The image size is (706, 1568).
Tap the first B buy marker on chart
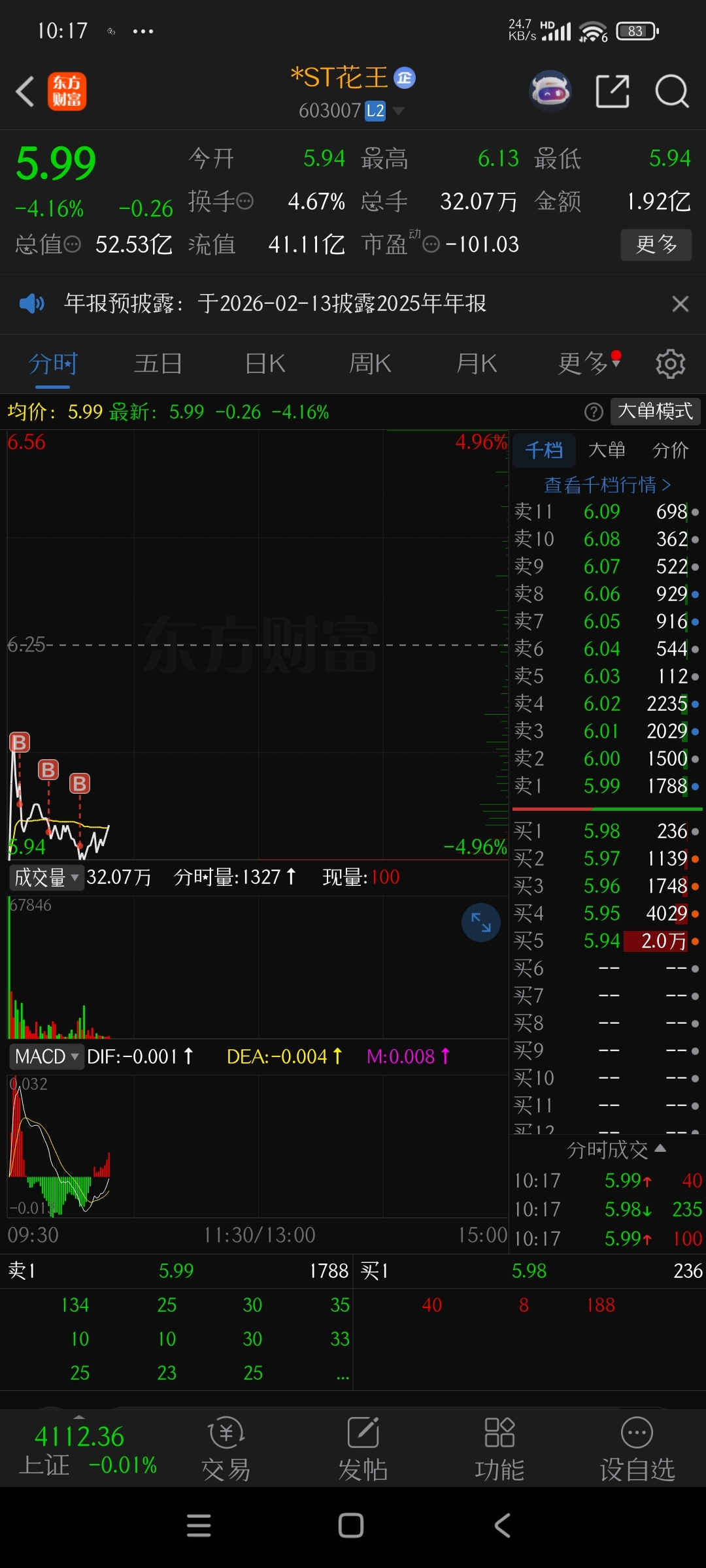coord(20,742)
